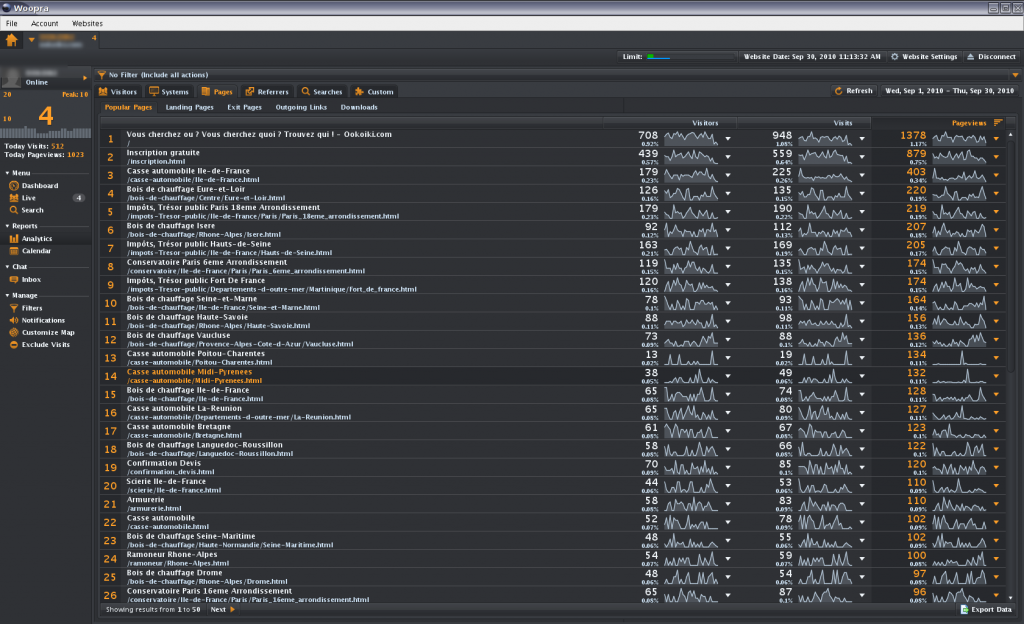
Task: Click the Export Data icon
Action: tap(965, 610)
